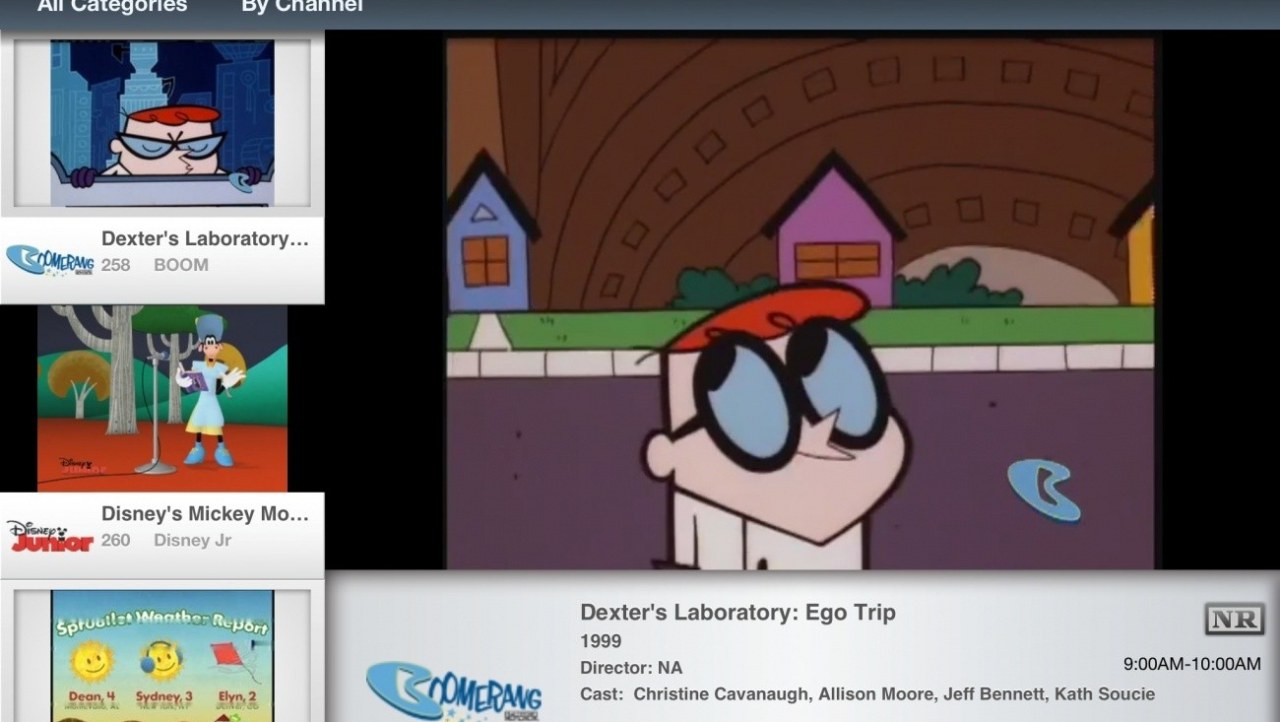Open the Disney's Mickey Mouse show thumbnail
Image resolution: width=1280 pixels, height=722 pixels.
[x=162, y=399]
